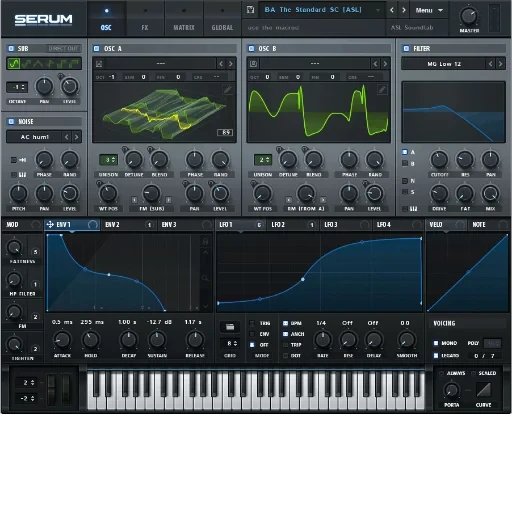Screen dimensions: 512x512
Task: Toggle the OSC A enable switch
Action: coord(96,49)
